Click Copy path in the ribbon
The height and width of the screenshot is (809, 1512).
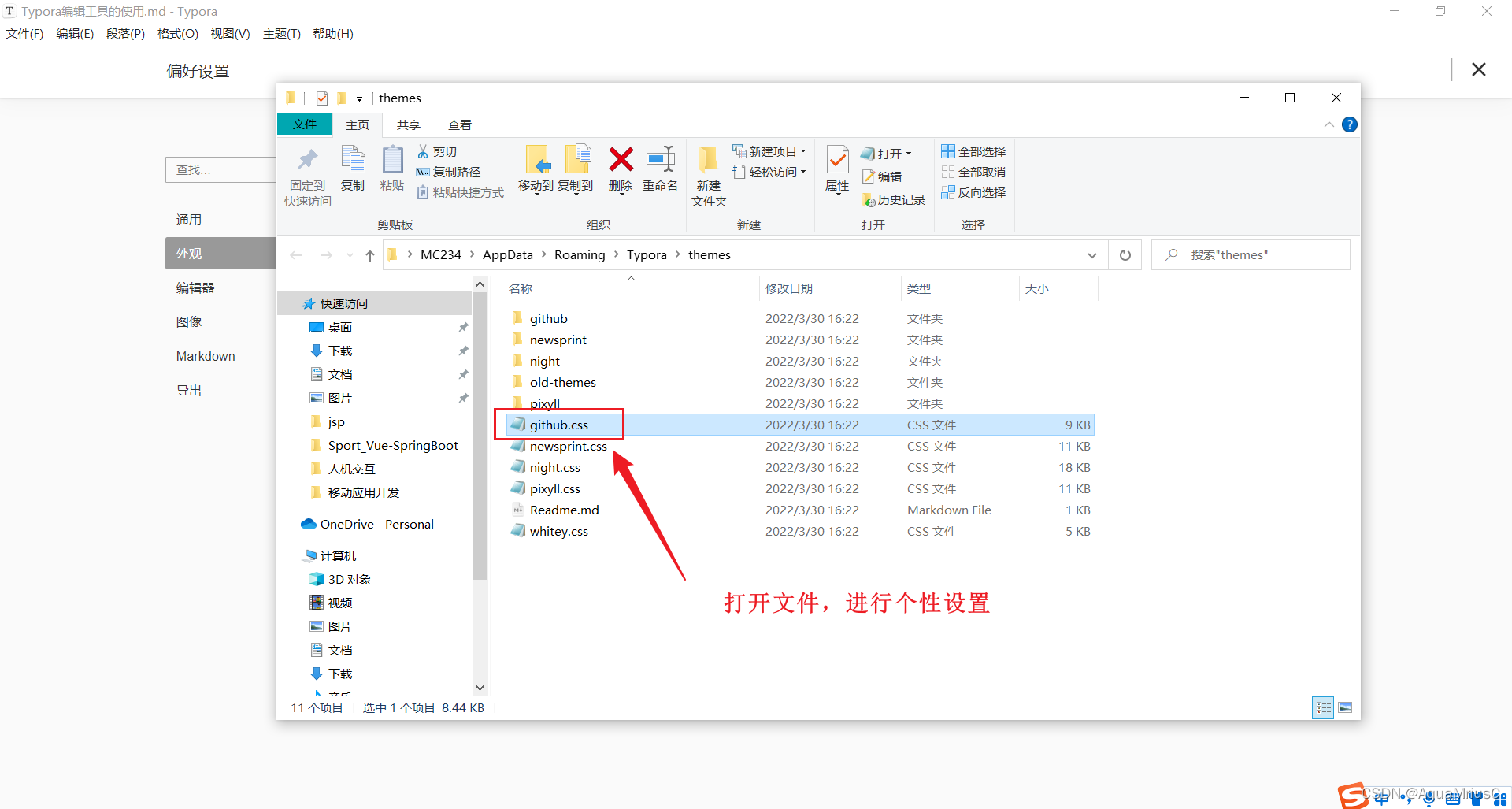(x=449, y=172)
